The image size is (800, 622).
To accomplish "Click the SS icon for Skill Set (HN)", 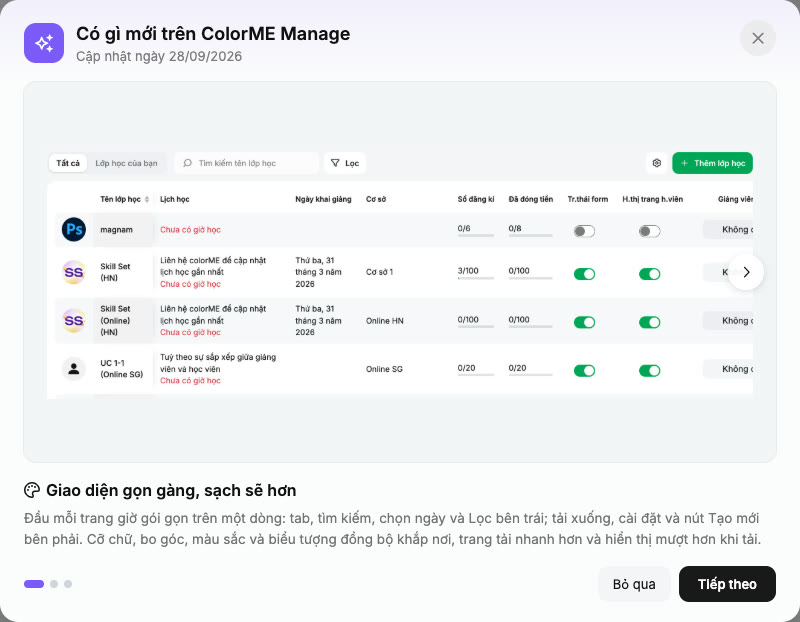I will pos(74,272).
